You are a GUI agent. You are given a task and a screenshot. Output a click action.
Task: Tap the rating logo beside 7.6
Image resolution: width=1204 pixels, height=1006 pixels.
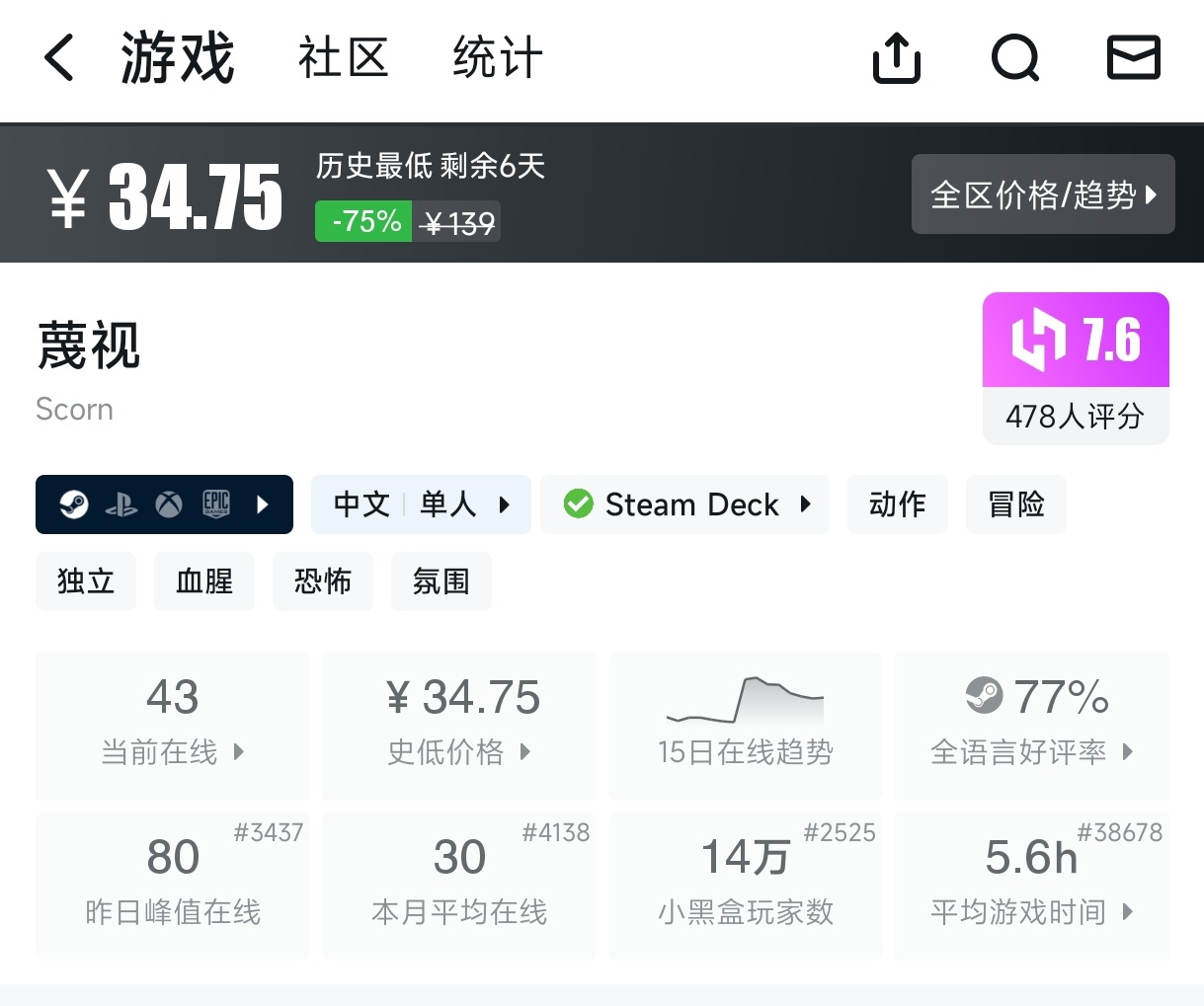click(1038, 339)
